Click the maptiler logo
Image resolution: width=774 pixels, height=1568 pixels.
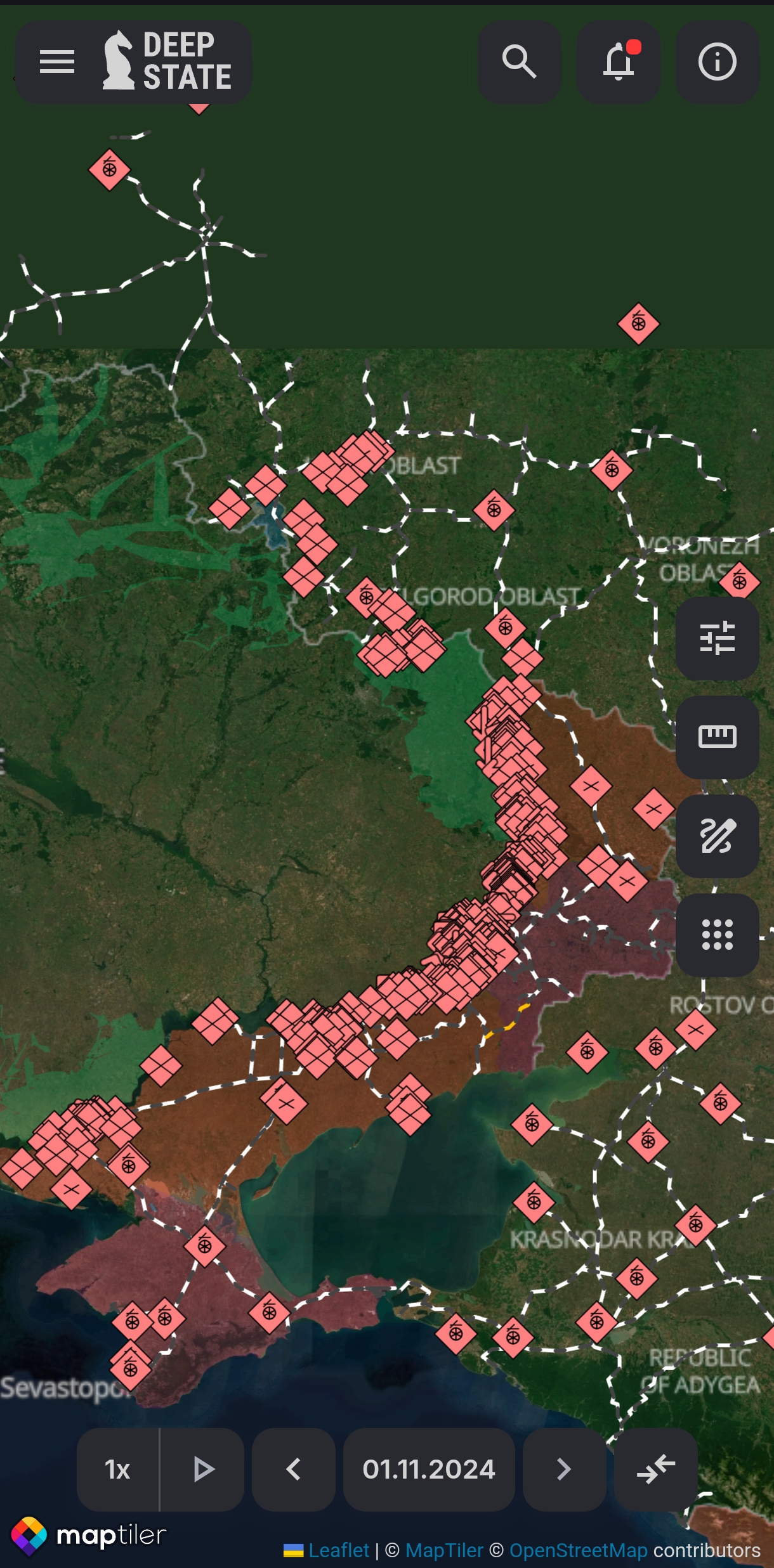[x=89, y=1536]
